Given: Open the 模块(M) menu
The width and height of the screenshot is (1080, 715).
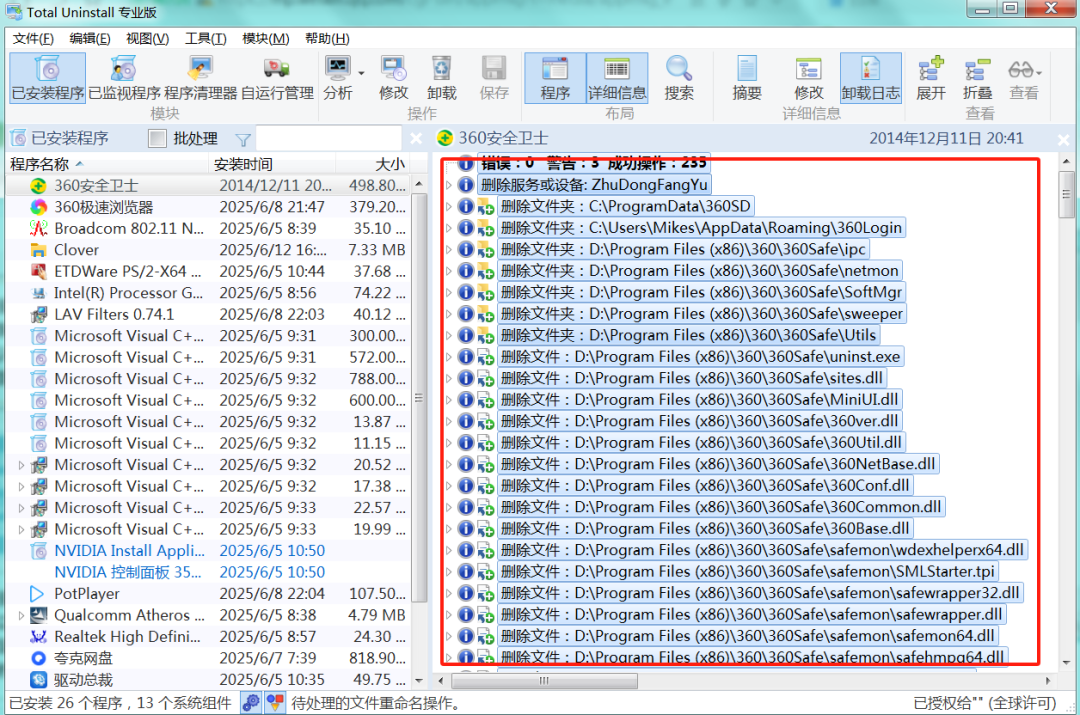Looking at the screenshot, I should pos(265,39).
